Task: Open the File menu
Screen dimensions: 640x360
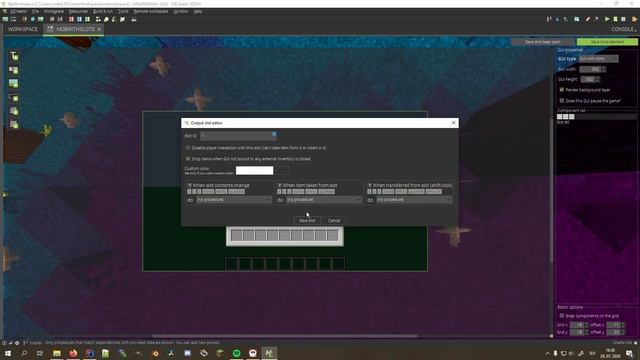Action: (x=36, y=11)
